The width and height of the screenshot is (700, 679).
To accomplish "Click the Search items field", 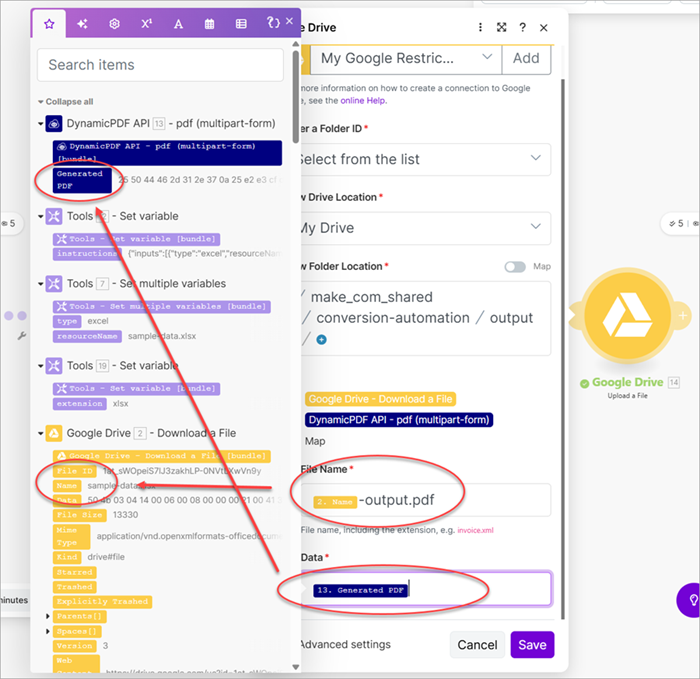I will [160, 65].
